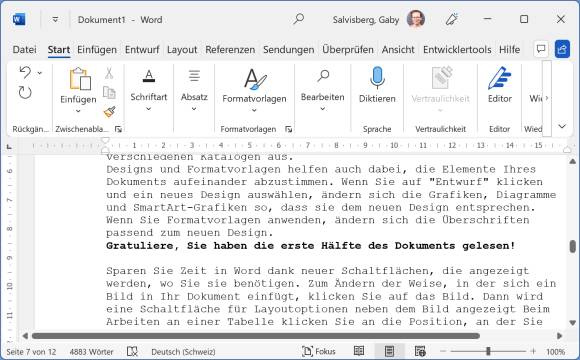This screenshot has width=580, height=360.
Task: Expand the Einfügen paste options arrow
Action: point(78,111)
